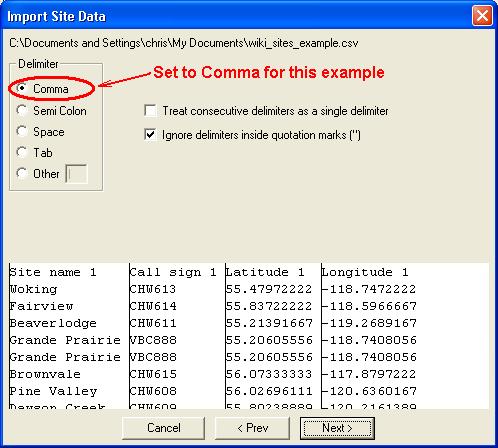This screenshot has width=498, height=448.
Task: Select the Pine Valley site name cell
Action: click(53, 391)
